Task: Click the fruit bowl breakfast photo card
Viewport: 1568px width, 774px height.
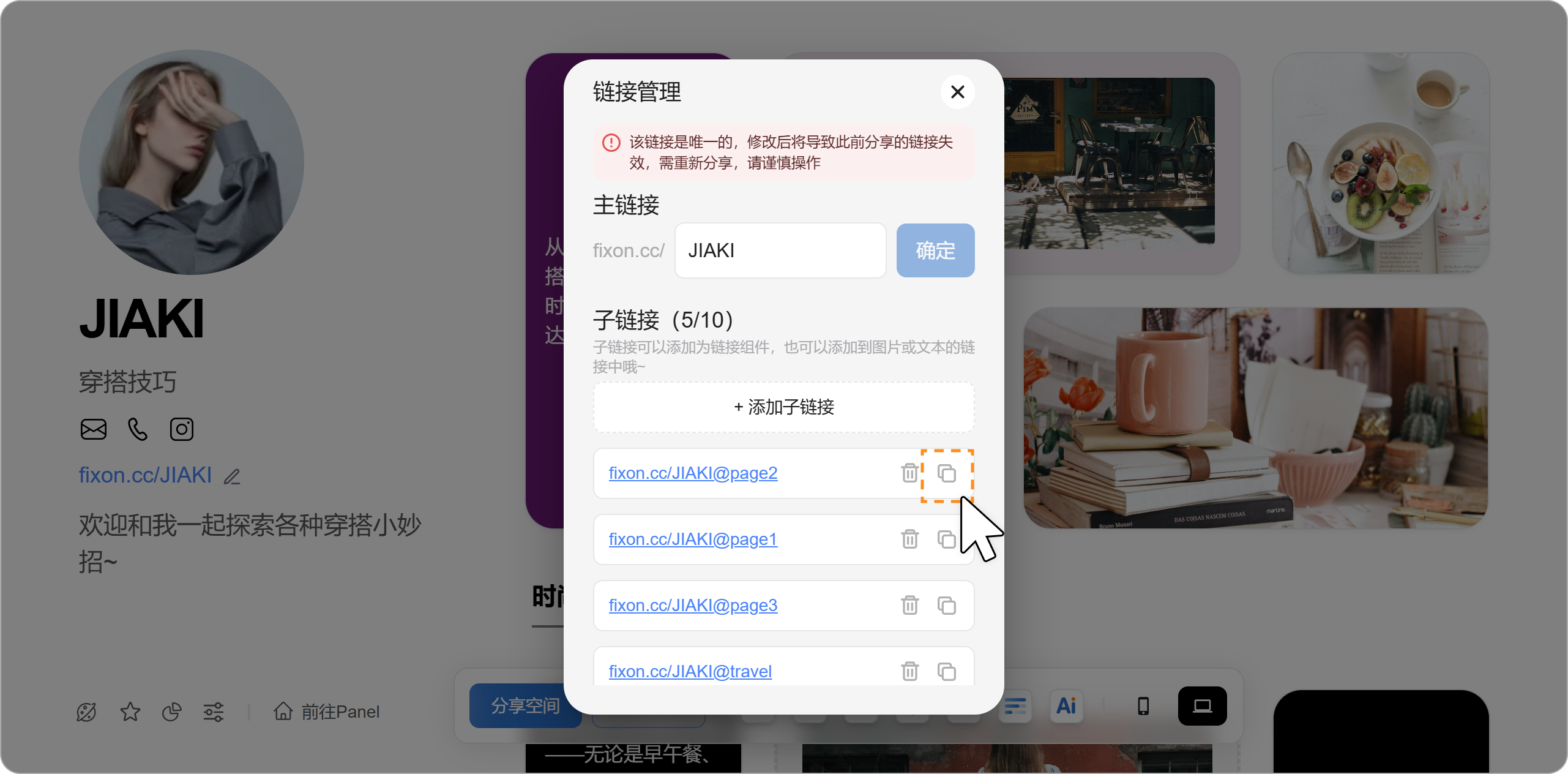Action: point(1381,163)
